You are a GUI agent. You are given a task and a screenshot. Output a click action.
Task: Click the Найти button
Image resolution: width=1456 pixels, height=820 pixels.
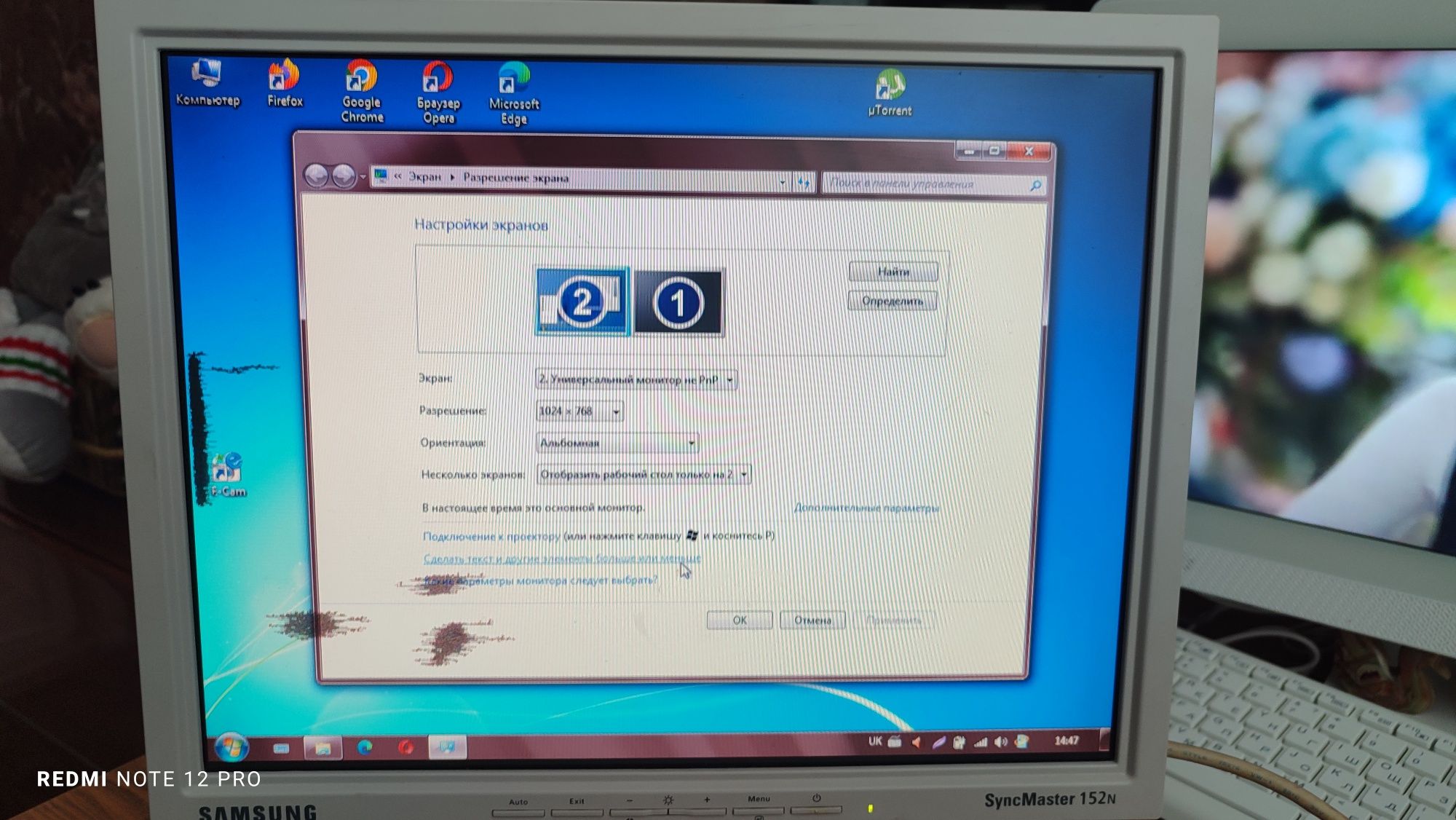[893, 272]
